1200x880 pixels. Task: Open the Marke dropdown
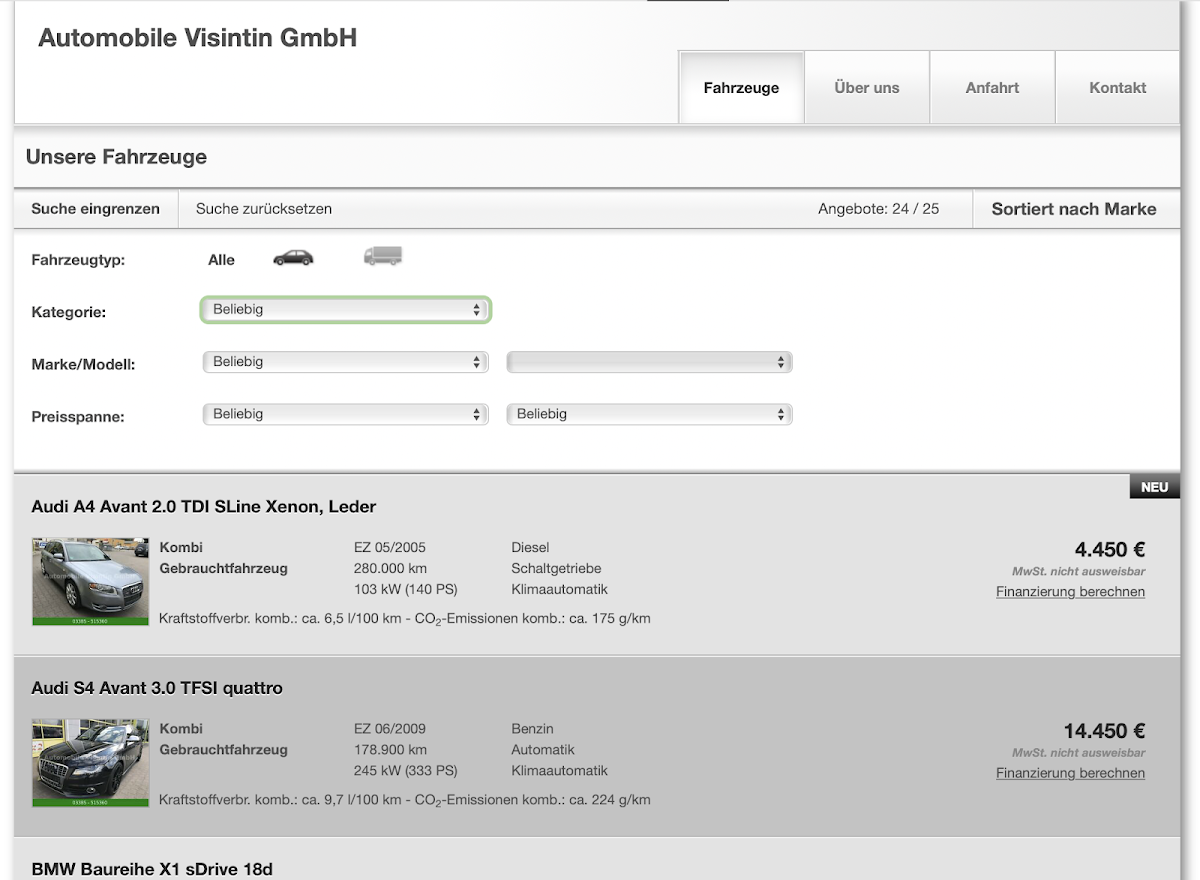coord(346,362)
